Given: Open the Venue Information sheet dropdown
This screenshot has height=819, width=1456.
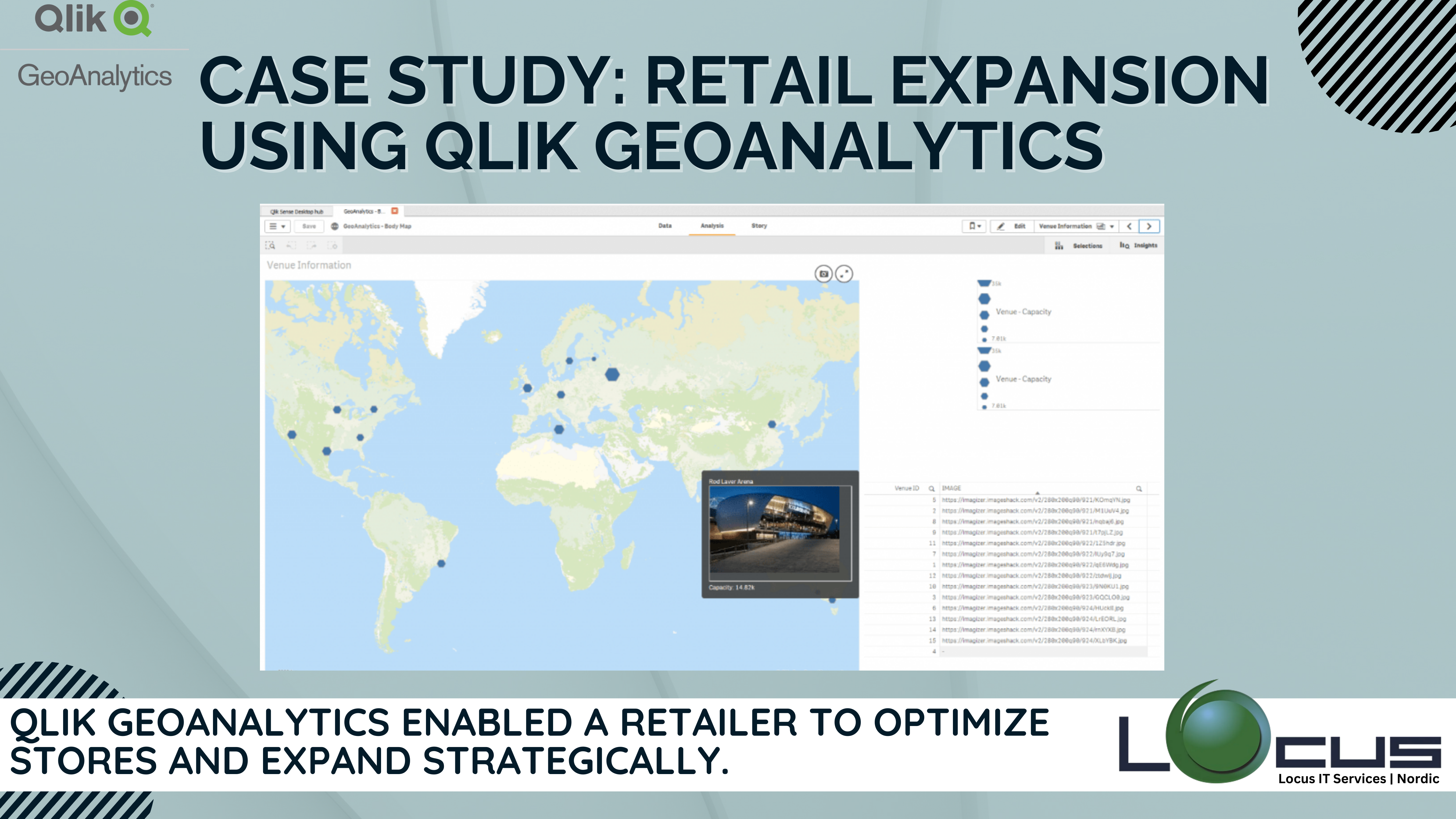Looking at the screenshot, I should (1076, 226).
